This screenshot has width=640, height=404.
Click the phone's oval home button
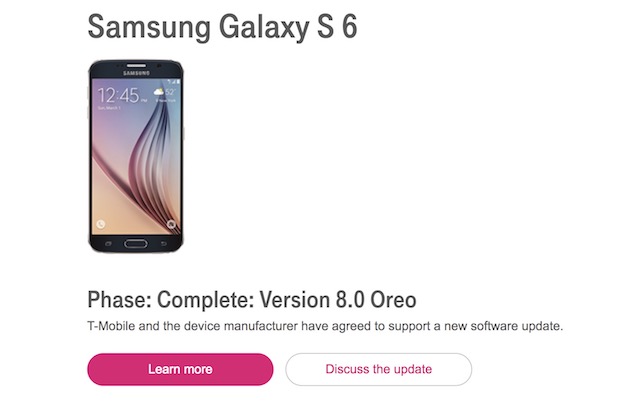(136, 244)
